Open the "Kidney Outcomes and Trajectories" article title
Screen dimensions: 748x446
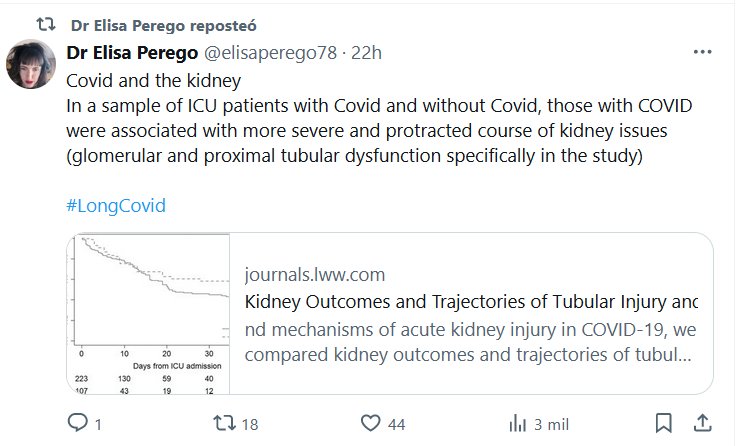click(471, 302)
